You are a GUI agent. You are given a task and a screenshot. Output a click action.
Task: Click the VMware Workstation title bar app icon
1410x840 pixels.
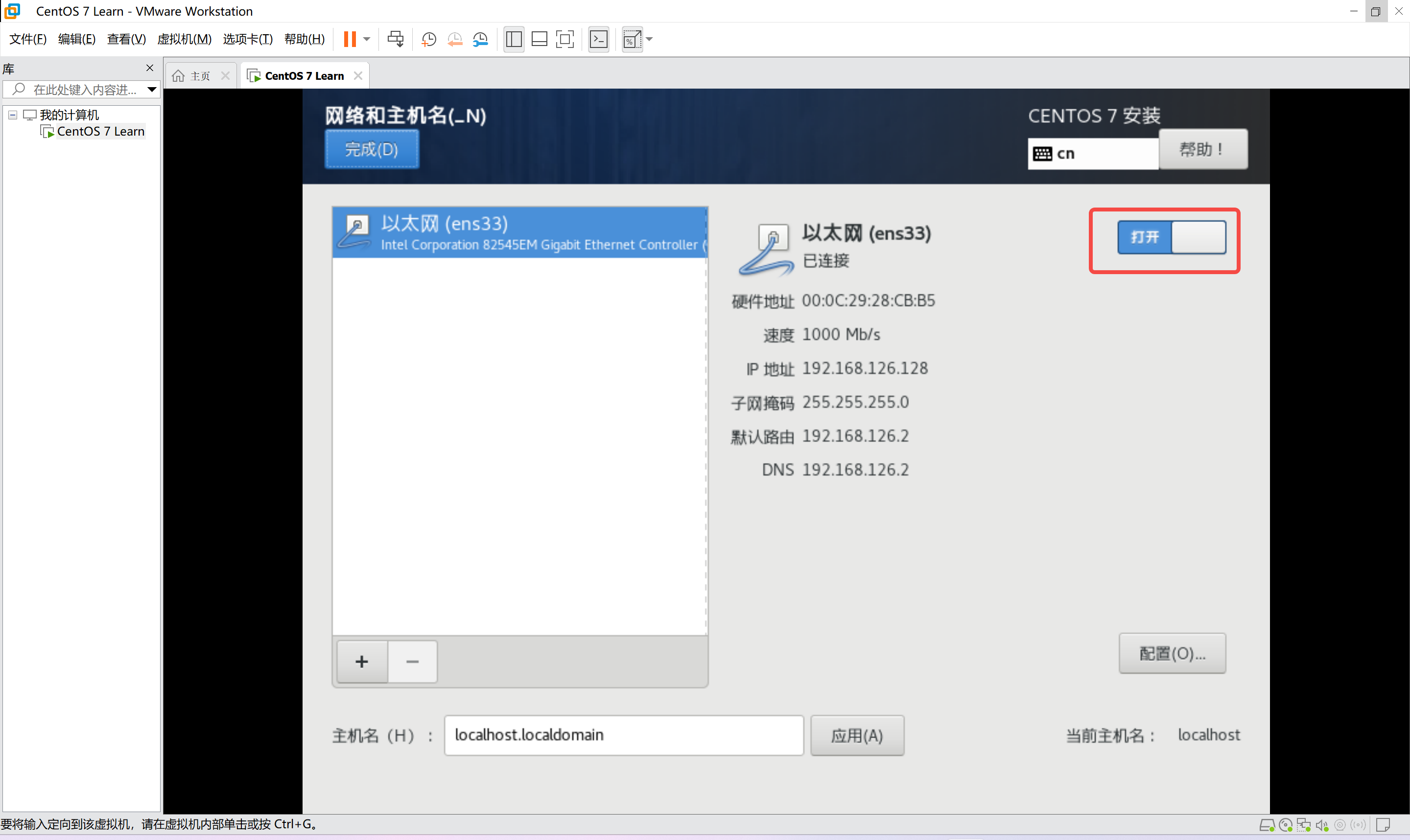coord(12,11)
